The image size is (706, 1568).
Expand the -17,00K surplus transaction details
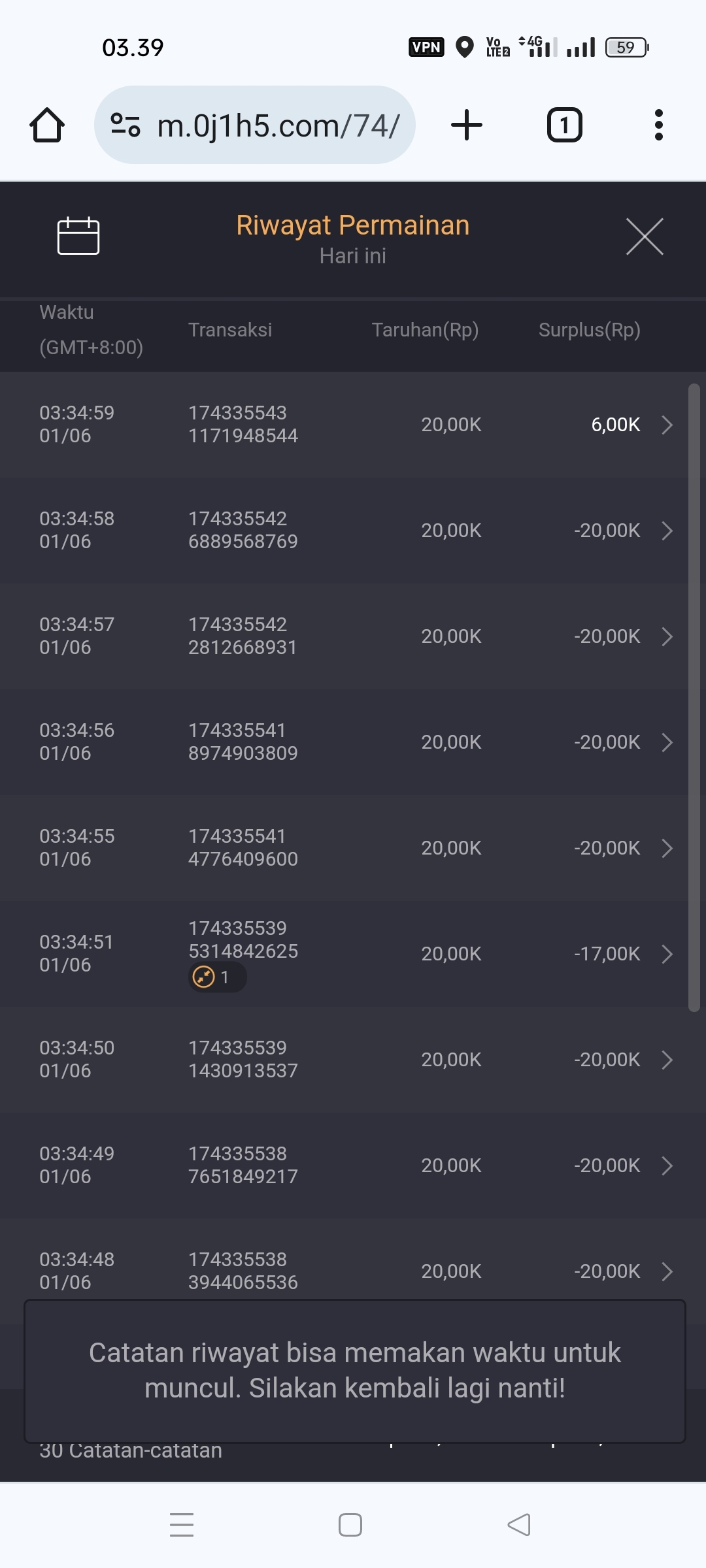(x=667, y=954)
